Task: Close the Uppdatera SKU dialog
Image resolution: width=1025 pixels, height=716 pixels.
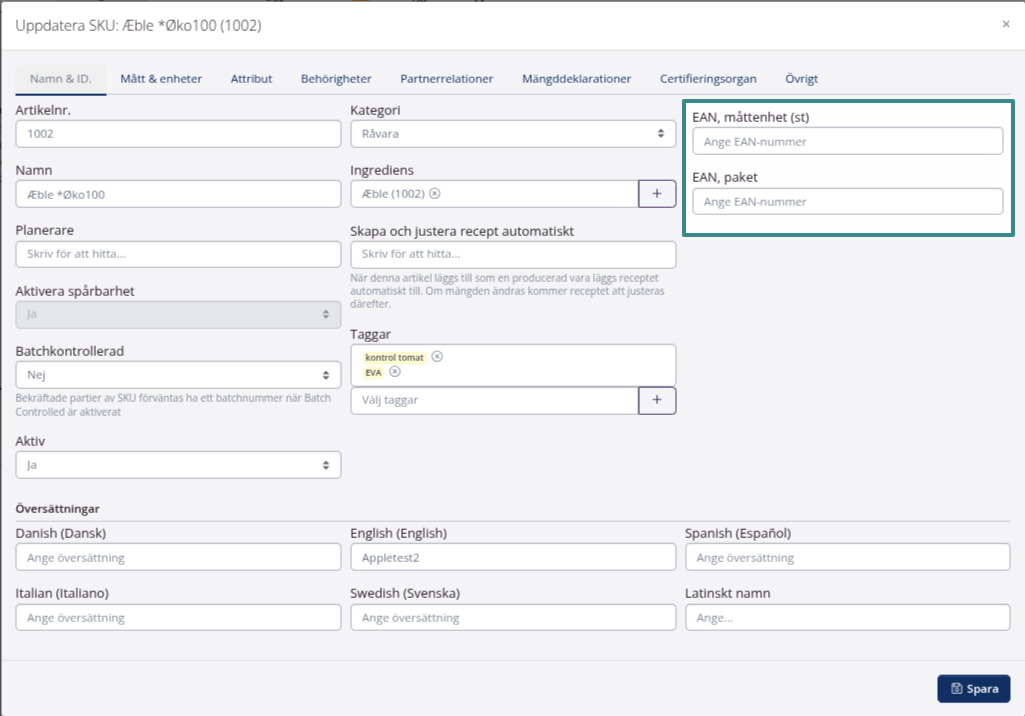Action: pyautogui.click(x=1006, y=24)
